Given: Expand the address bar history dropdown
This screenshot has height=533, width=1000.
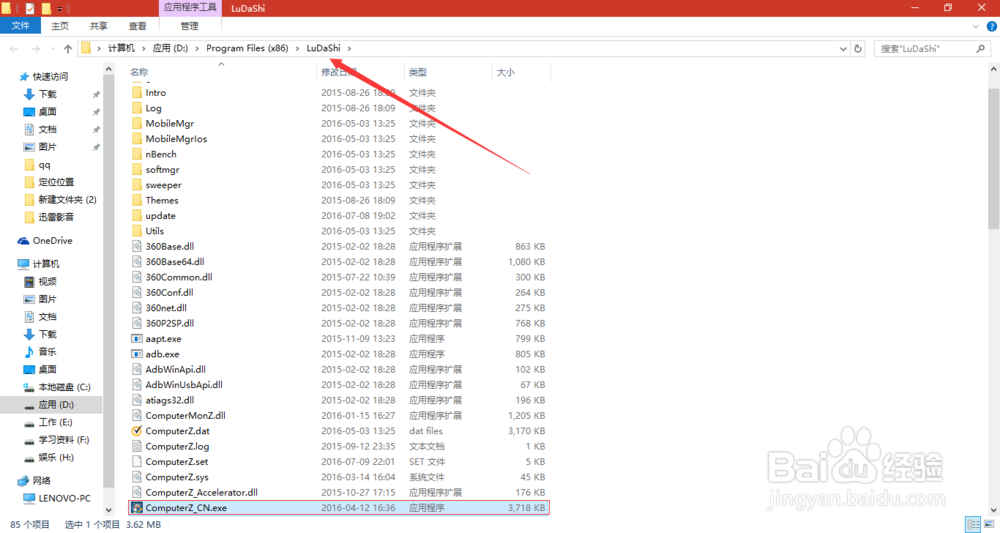Looking at the screenshot, I should (x=843, y=48).
